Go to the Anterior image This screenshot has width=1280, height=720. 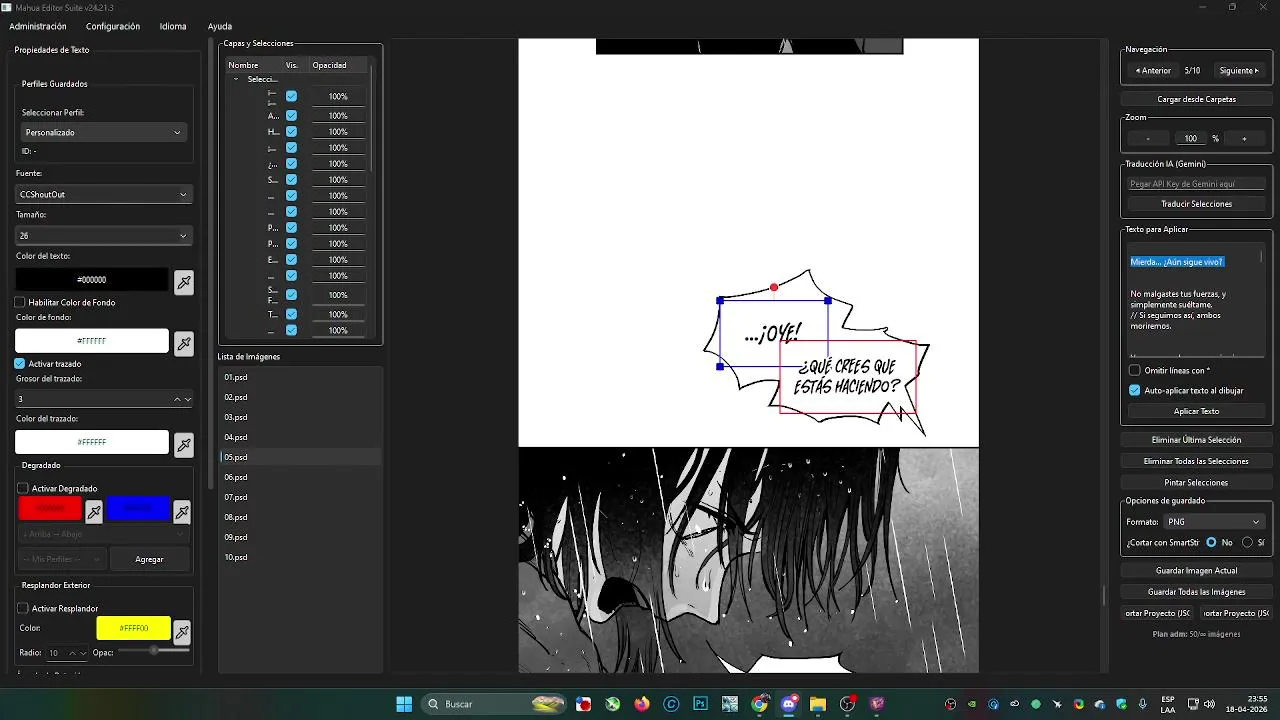[x=1153, y=71]
